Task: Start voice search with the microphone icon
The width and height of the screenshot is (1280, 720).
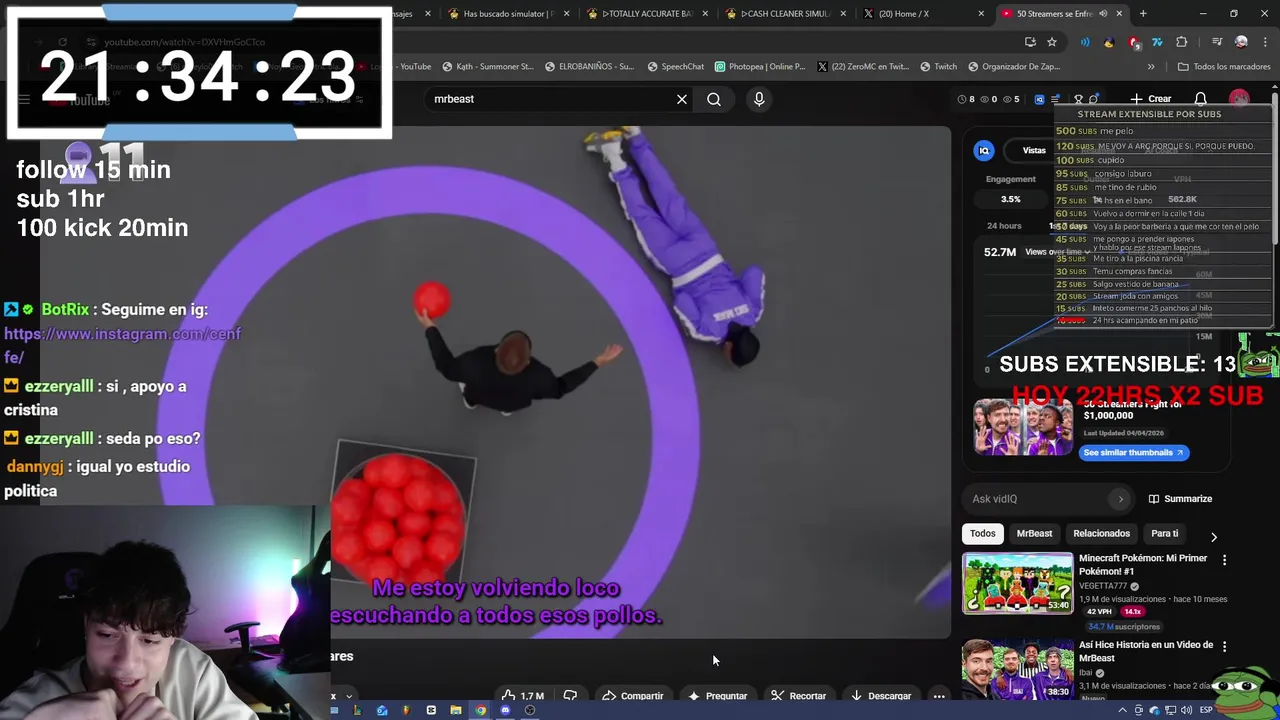Action: [759, 99]
